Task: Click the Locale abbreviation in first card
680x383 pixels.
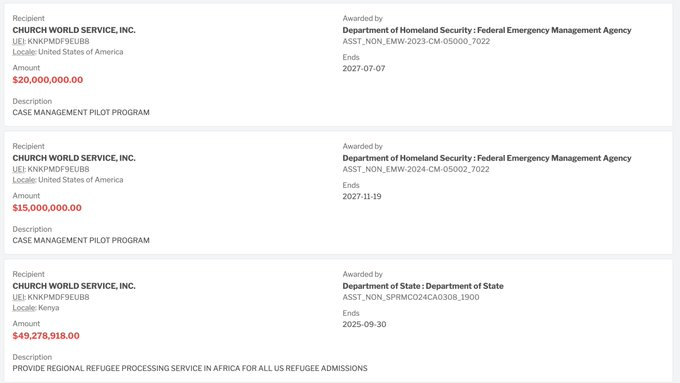Action: pos(23,52)
